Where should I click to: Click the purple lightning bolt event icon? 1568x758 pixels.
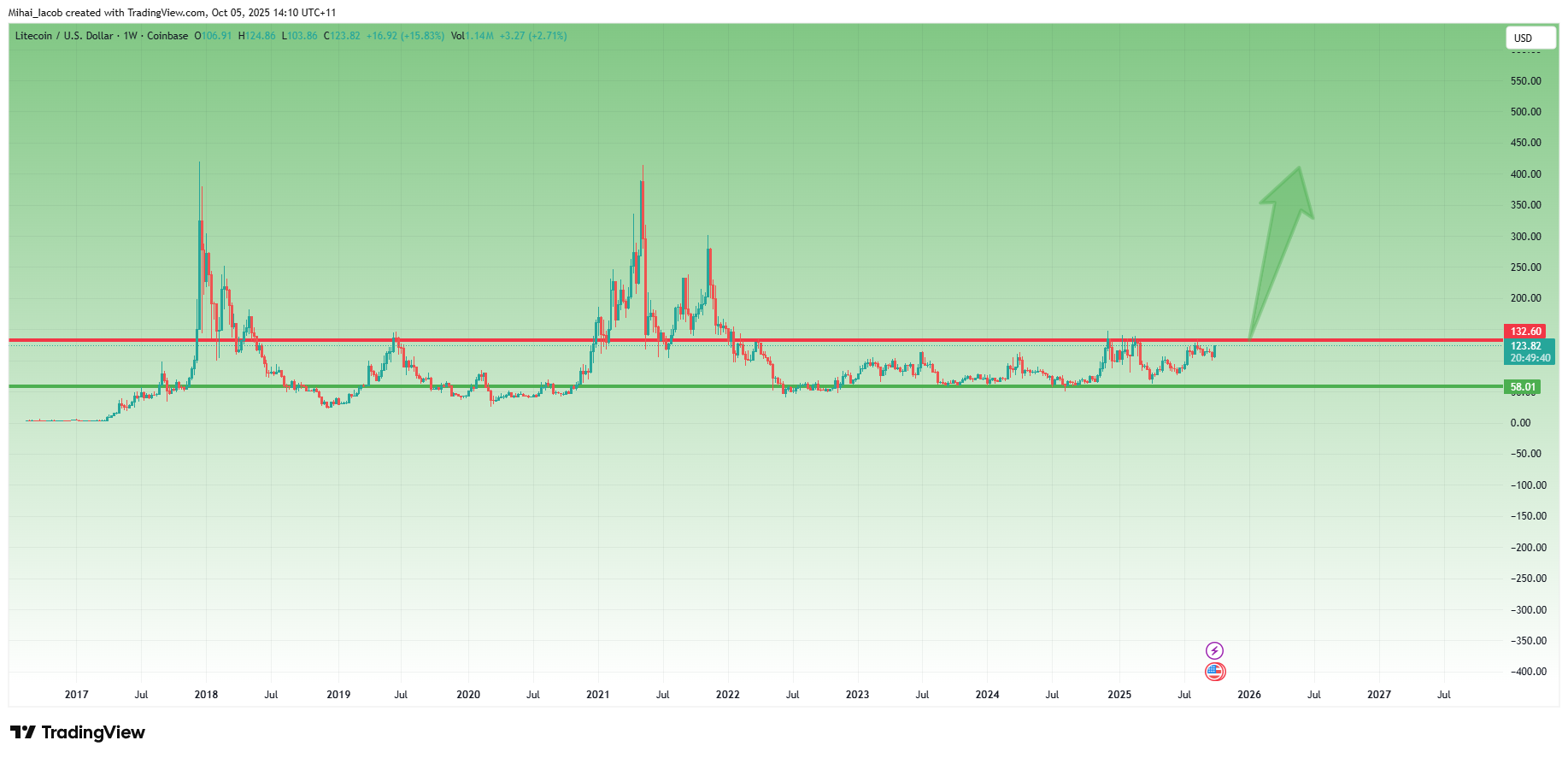pyautogui.click(x=1214, y=651)
